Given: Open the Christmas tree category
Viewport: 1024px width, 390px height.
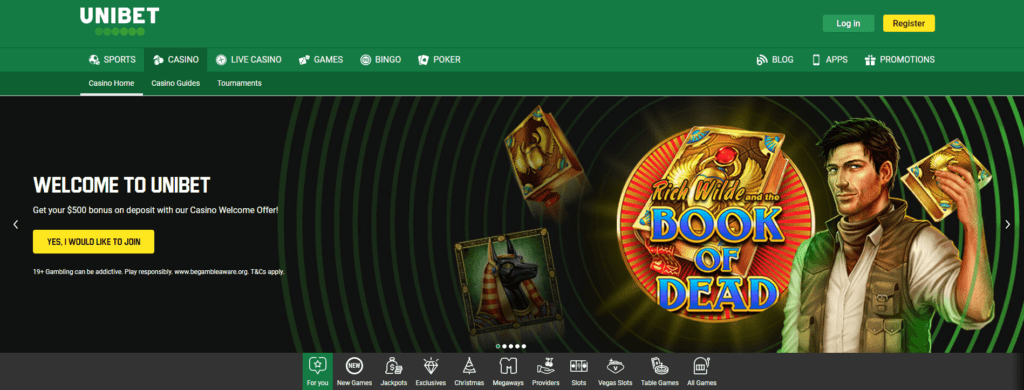Looking at the screenshot, I should pyautogui.click(x=469, y=371).
